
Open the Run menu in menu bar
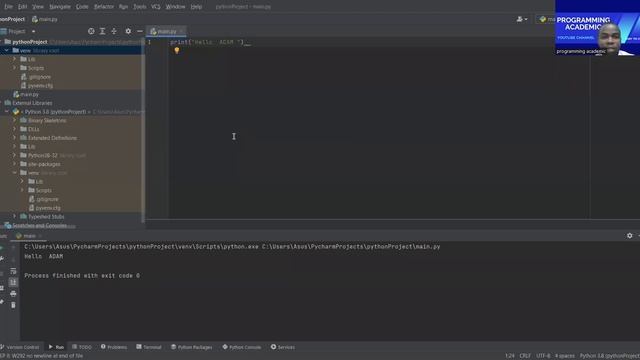[123, 7]
